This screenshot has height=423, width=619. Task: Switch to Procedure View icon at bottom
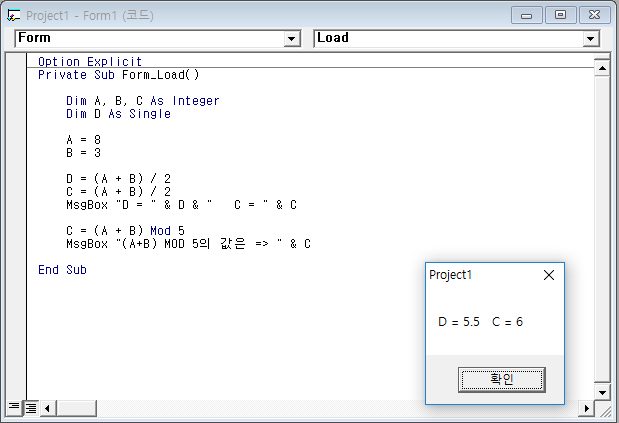[14, 408]
